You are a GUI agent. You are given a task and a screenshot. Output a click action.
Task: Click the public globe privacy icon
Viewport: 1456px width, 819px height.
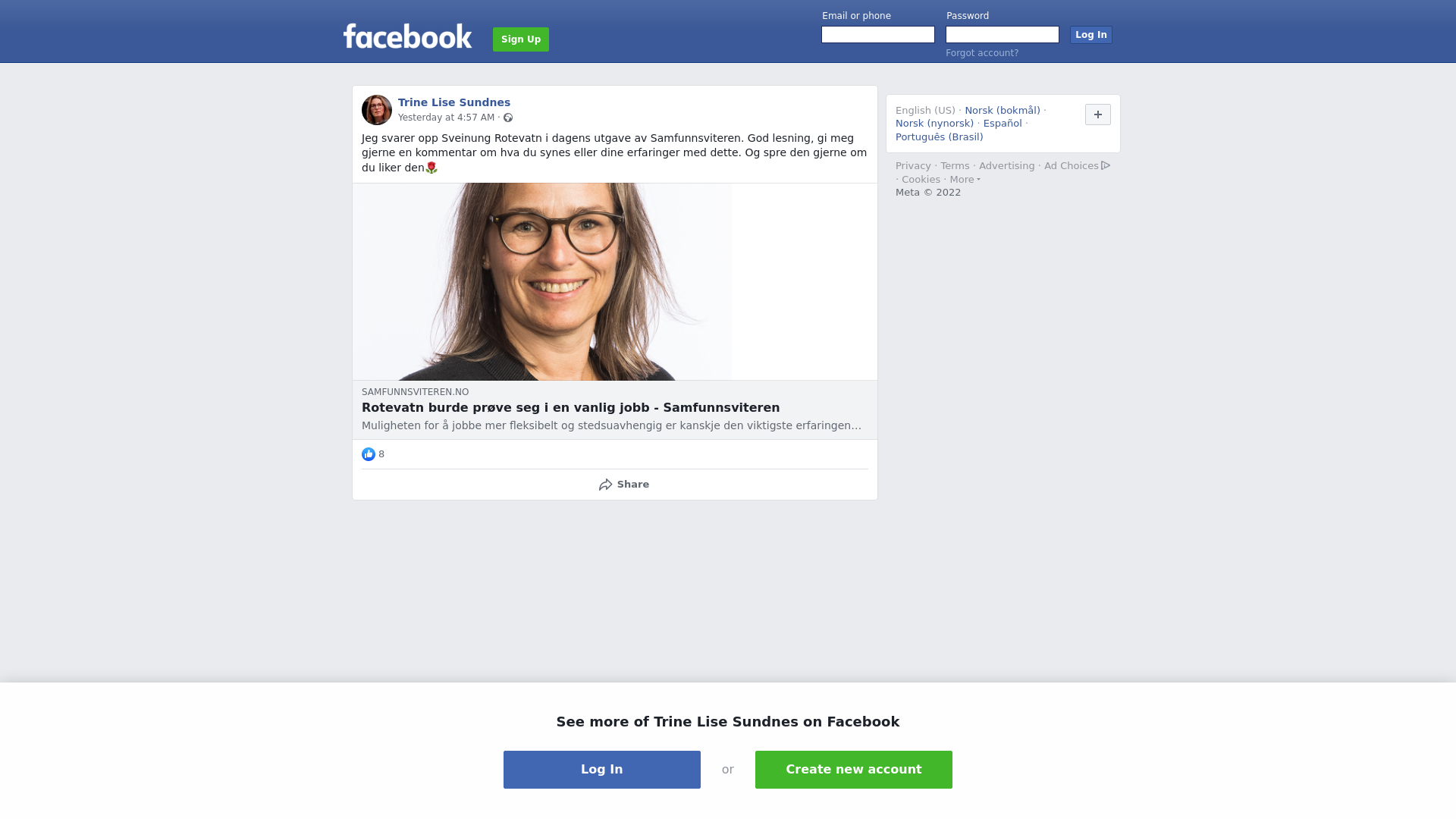508,118
